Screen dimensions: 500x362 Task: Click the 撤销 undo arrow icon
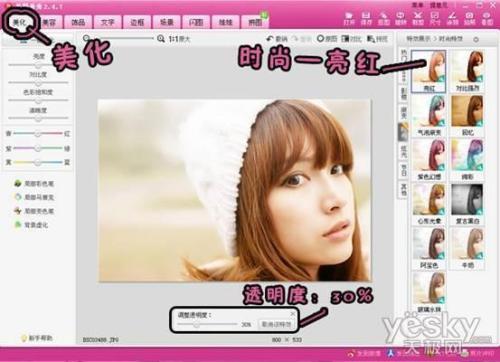click(270, 39)
